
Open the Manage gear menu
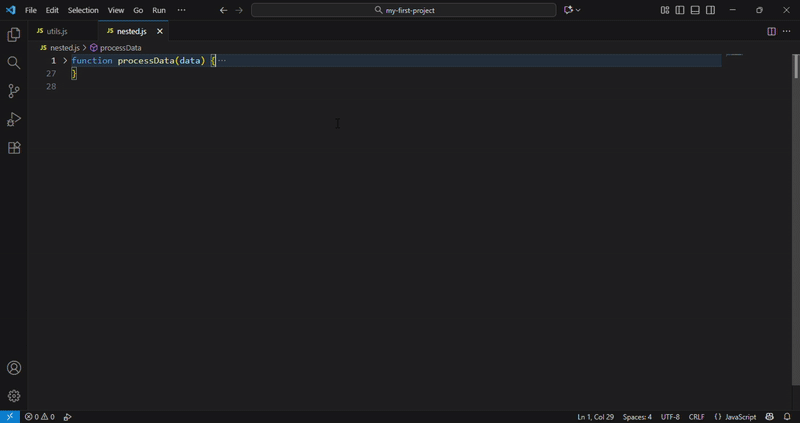tap(14, 396)
